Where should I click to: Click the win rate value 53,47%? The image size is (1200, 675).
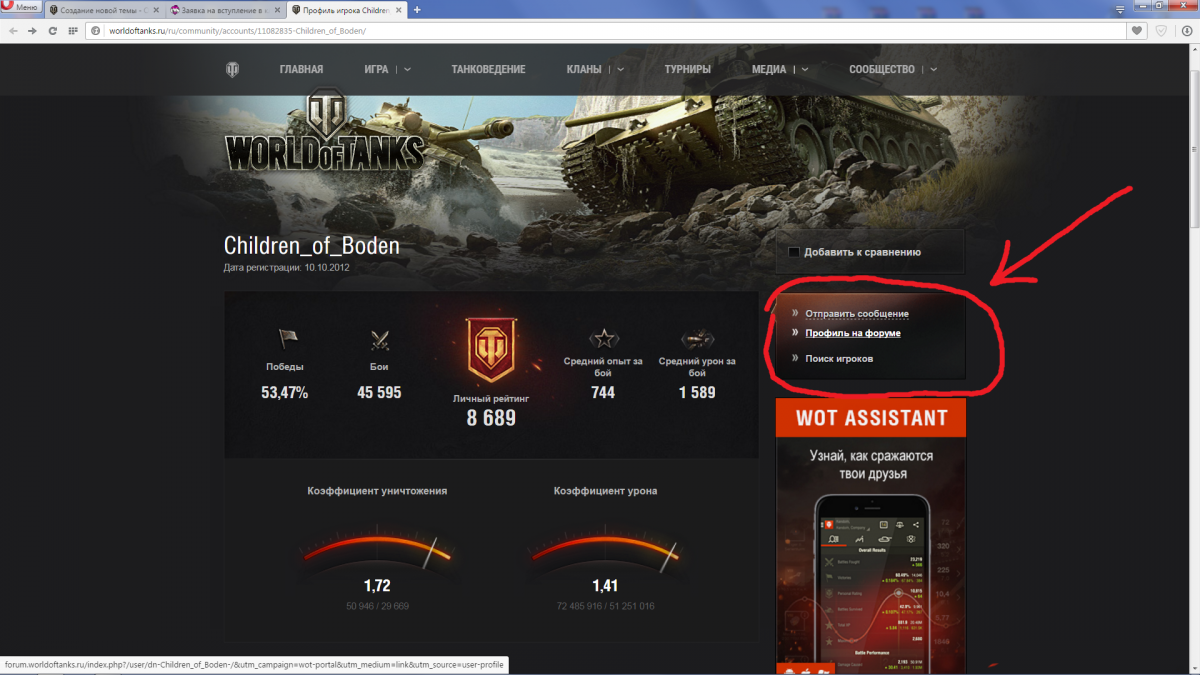point(285,393)
